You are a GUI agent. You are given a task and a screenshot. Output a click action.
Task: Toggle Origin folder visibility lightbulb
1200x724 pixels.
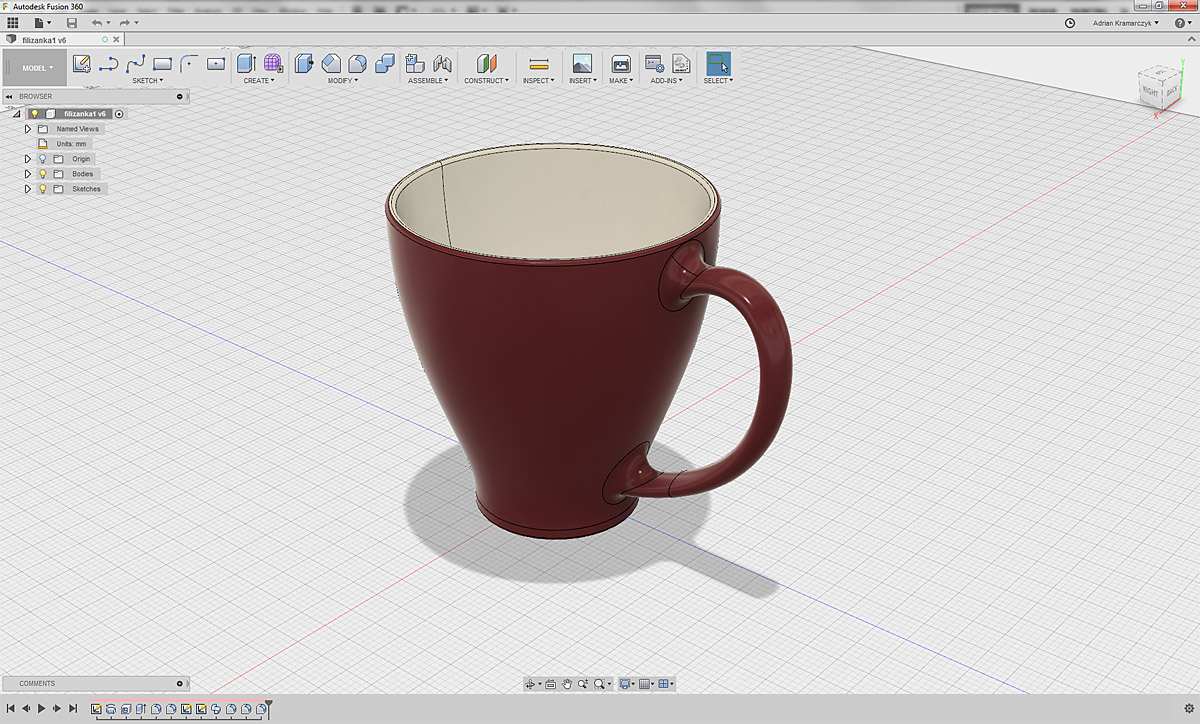tap(43, 159)
